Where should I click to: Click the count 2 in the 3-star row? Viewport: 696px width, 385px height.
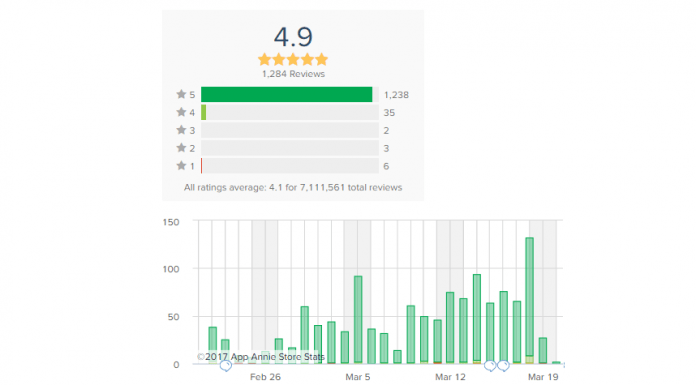pos(386,131)
